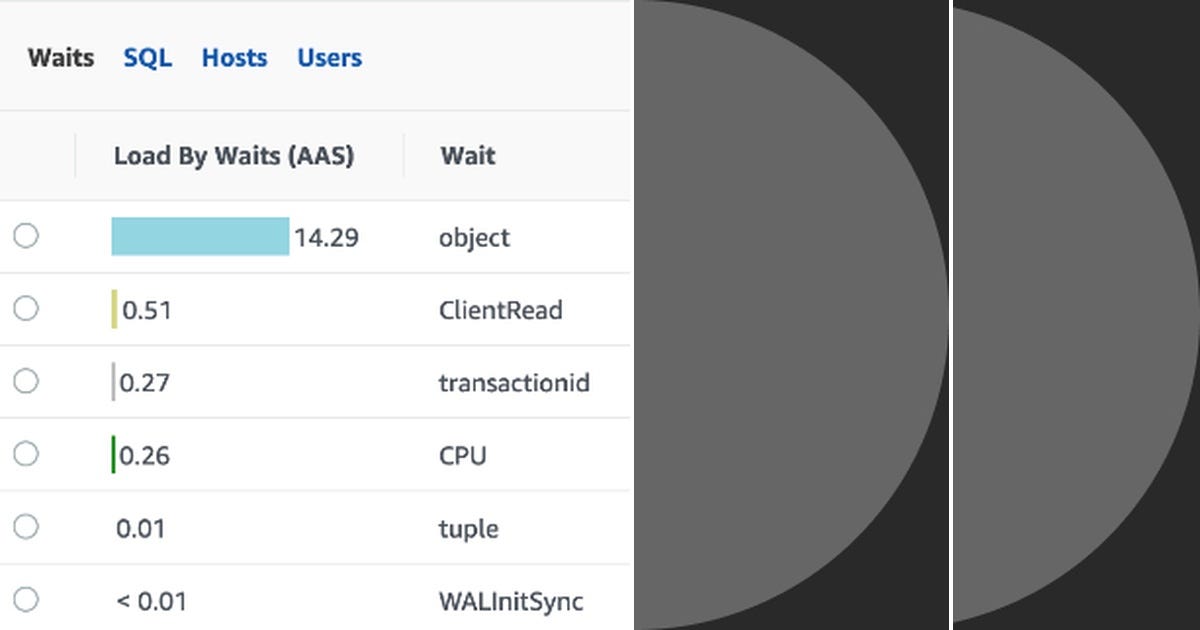Screen dimensions: 1200x630
Task: Choose the transactionid wait radio button
Action: point(26,381)
